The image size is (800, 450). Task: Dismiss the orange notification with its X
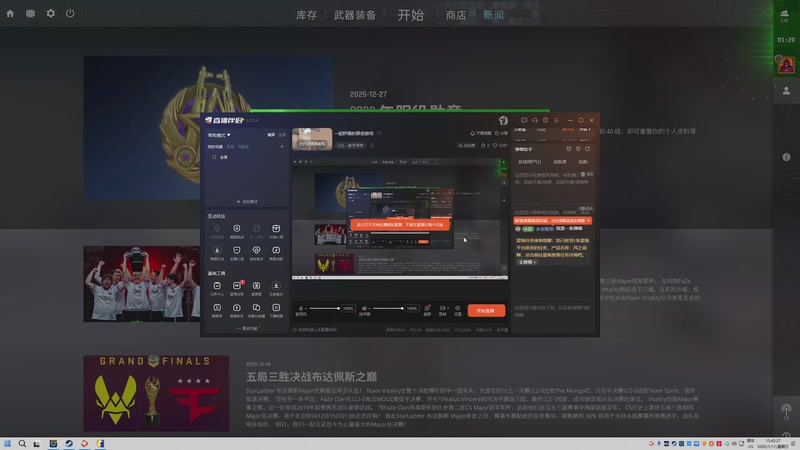coord(588,220)
